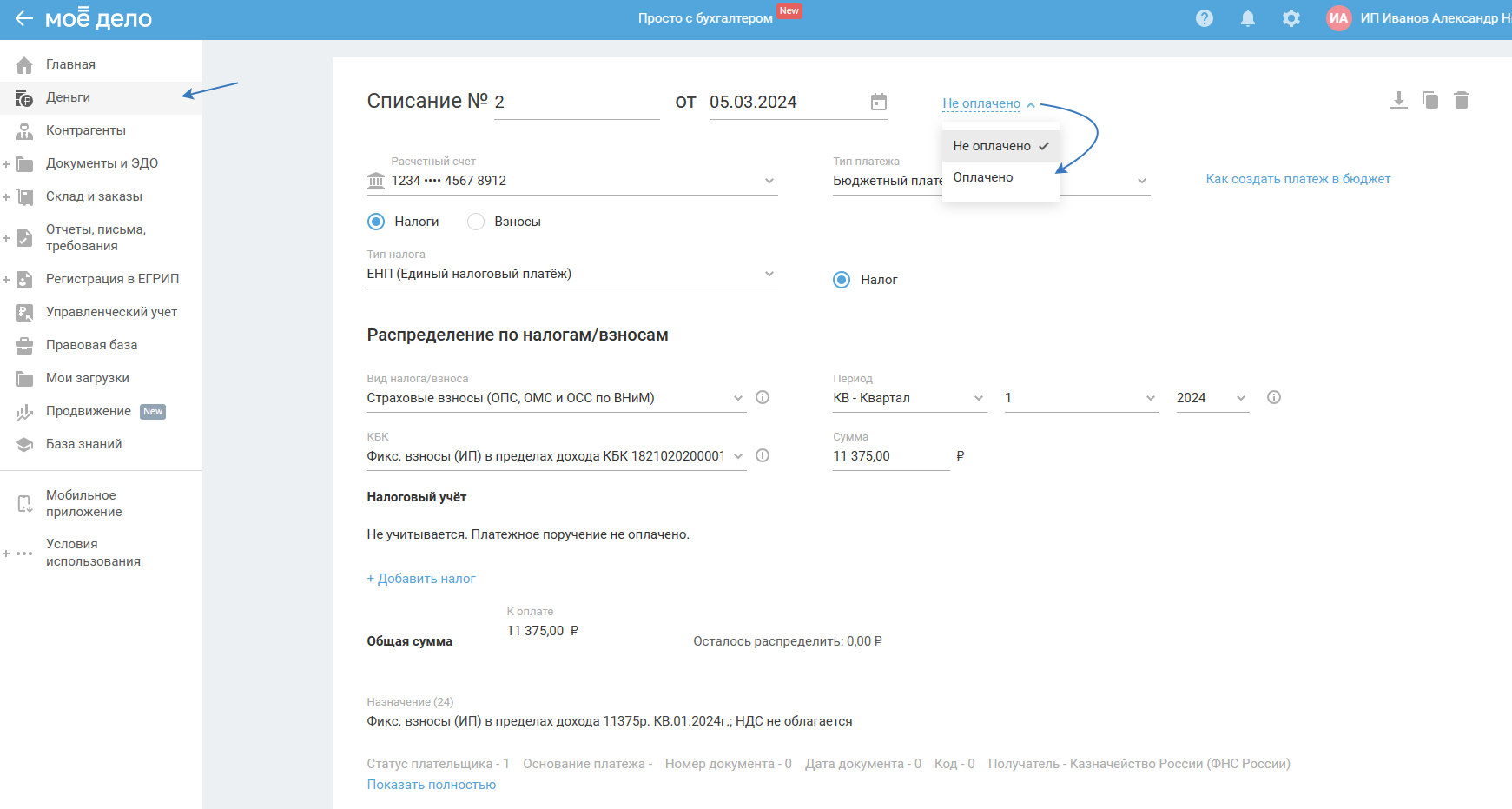Click info icon next to КБК field
Viewport: 1512px width, 809px height.
(763, 455)
